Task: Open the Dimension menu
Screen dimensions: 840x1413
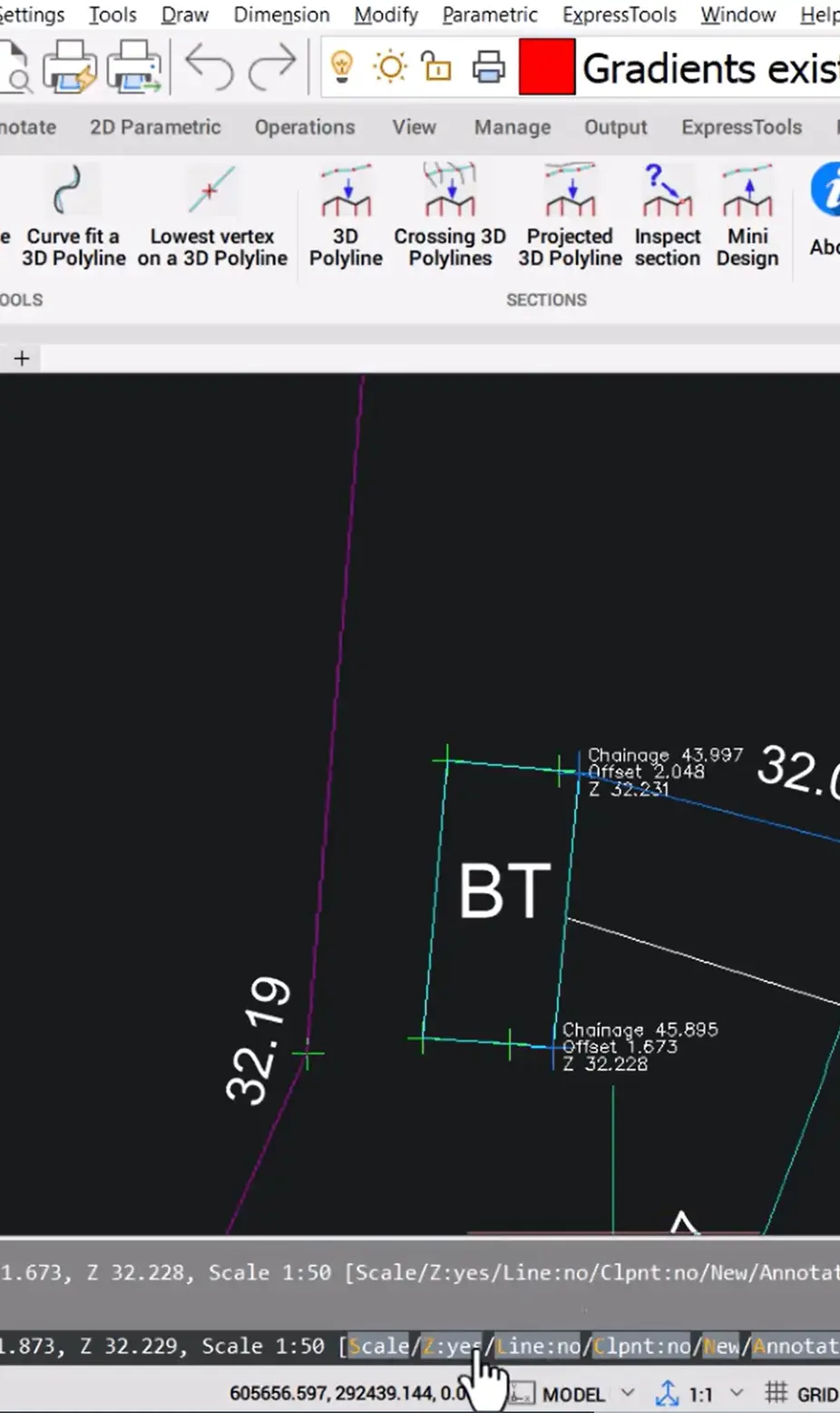Action: click(281, 15)
